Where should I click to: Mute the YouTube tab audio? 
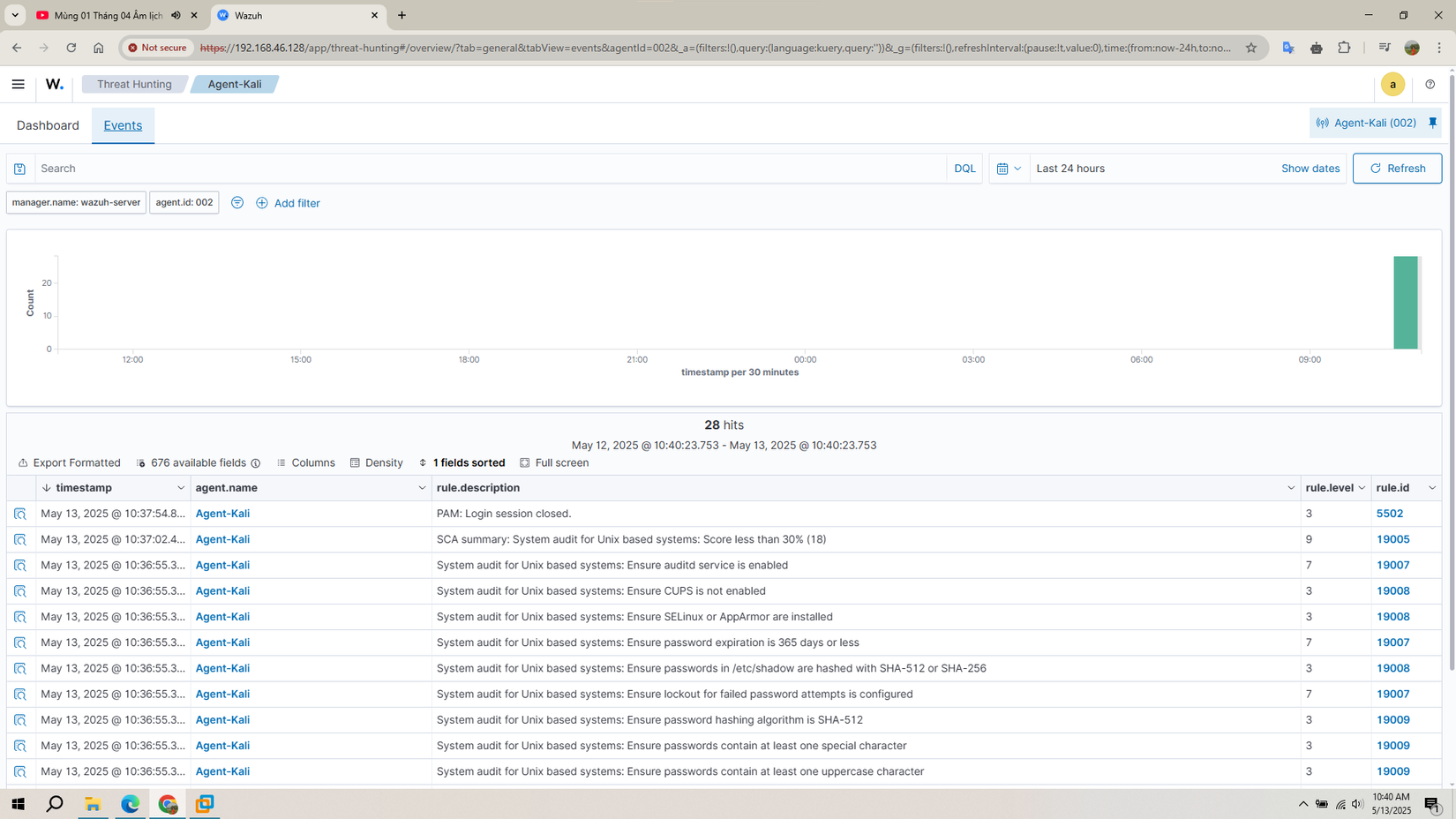tap(176, 15)
